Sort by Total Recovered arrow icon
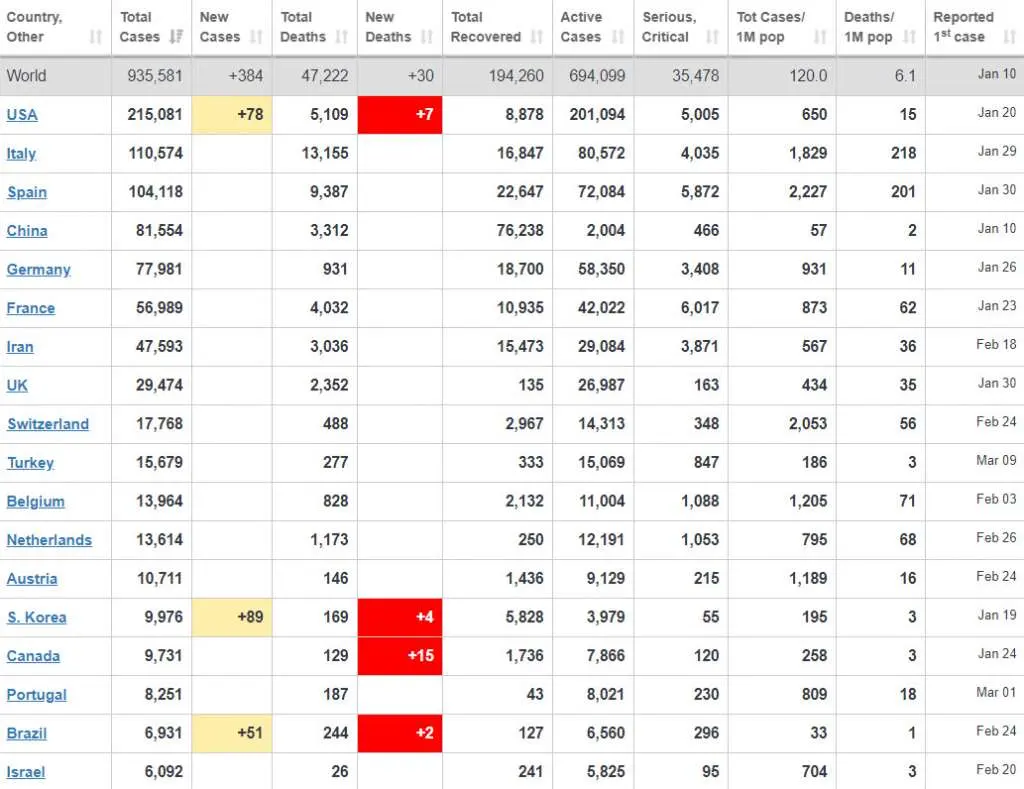Screen dimensions: 1024x789 (537, 37)
